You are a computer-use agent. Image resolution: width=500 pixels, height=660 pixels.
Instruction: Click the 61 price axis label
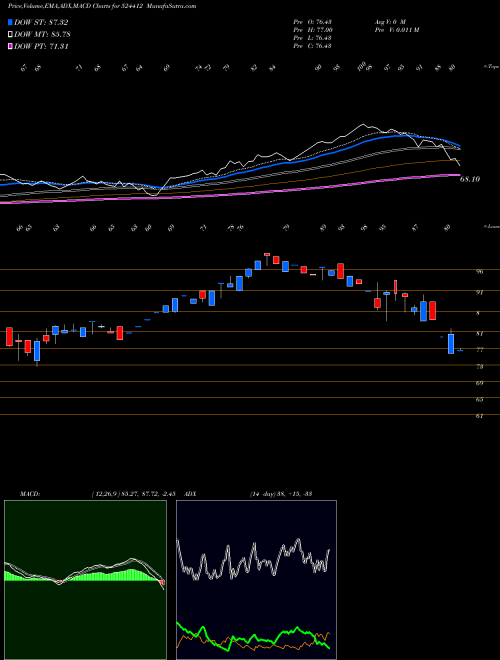click(479, 416)
